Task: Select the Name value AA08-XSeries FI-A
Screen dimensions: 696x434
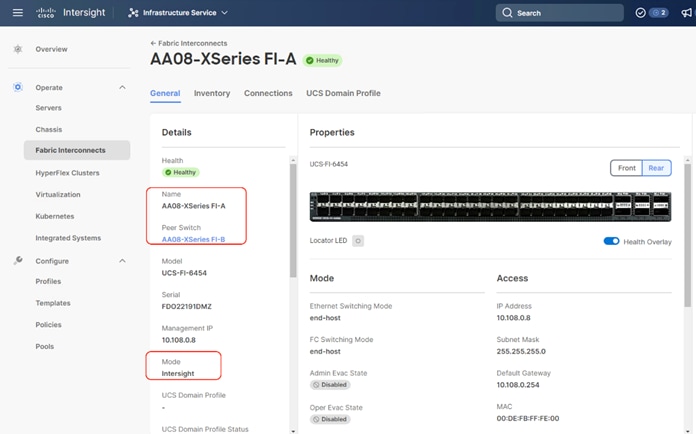Action: click(x=194, y=206)
